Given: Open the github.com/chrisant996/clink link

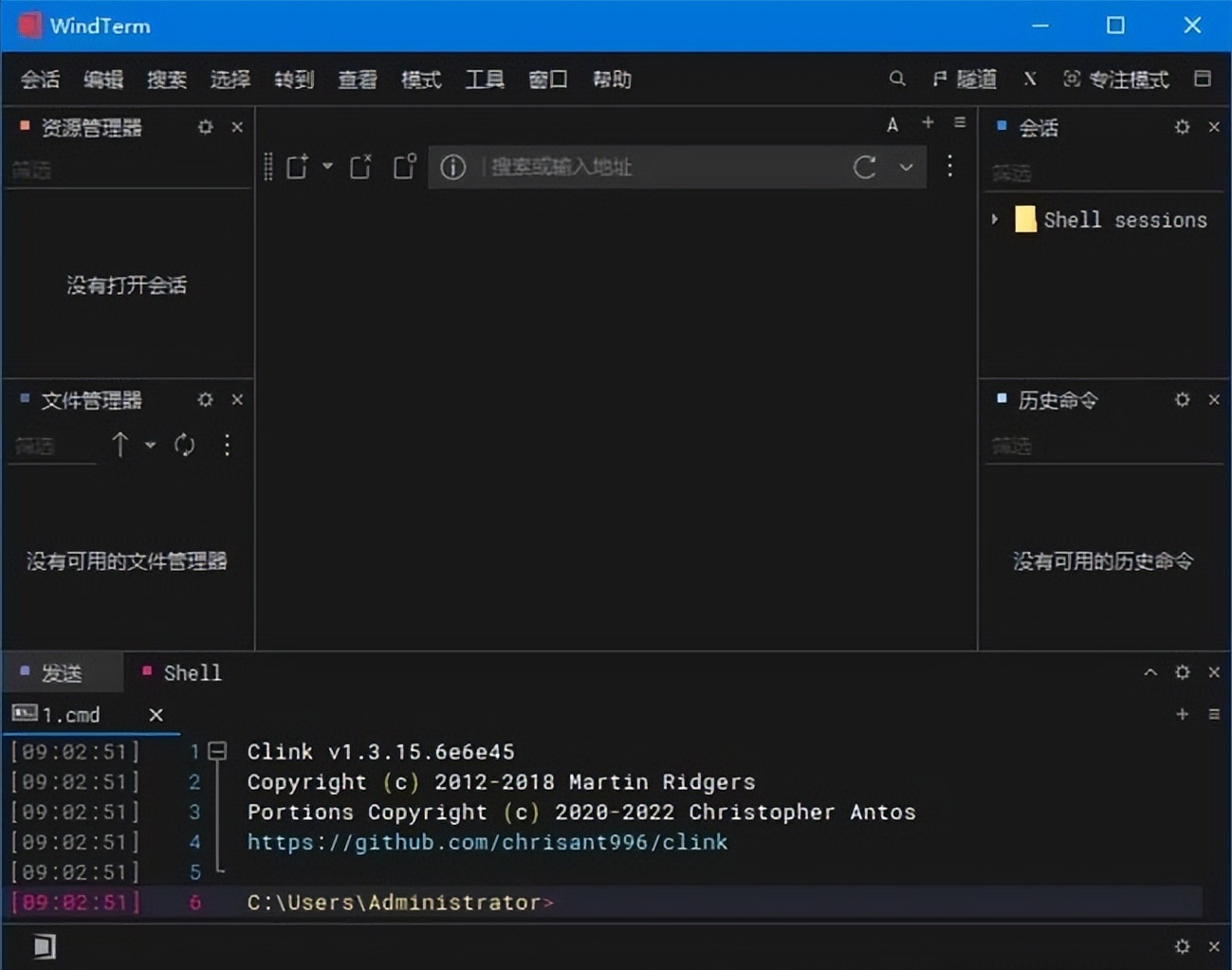Looking at the screenshot, I should coord(487,842).
